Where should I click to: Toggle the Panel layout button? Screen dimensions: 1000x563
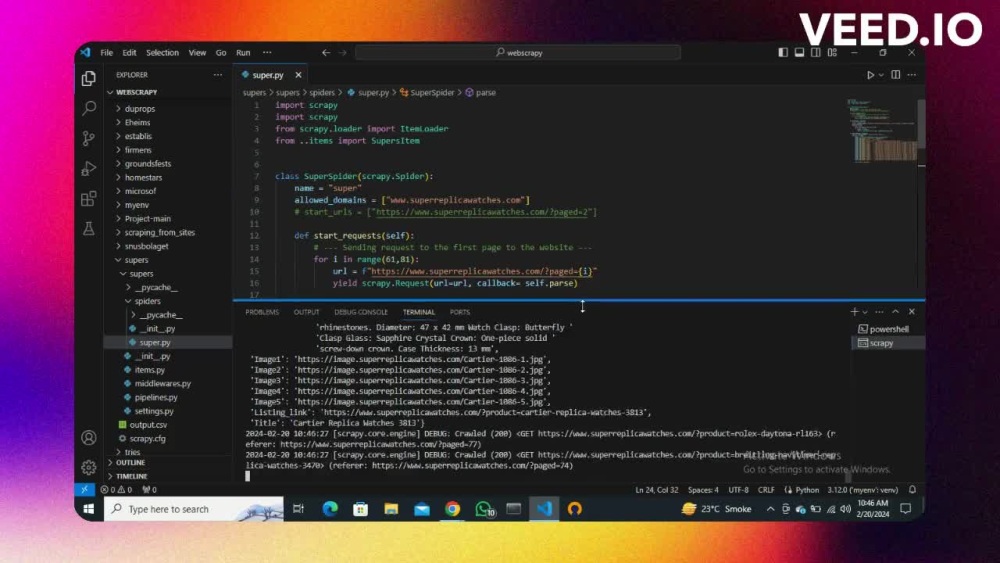[799, 53]
